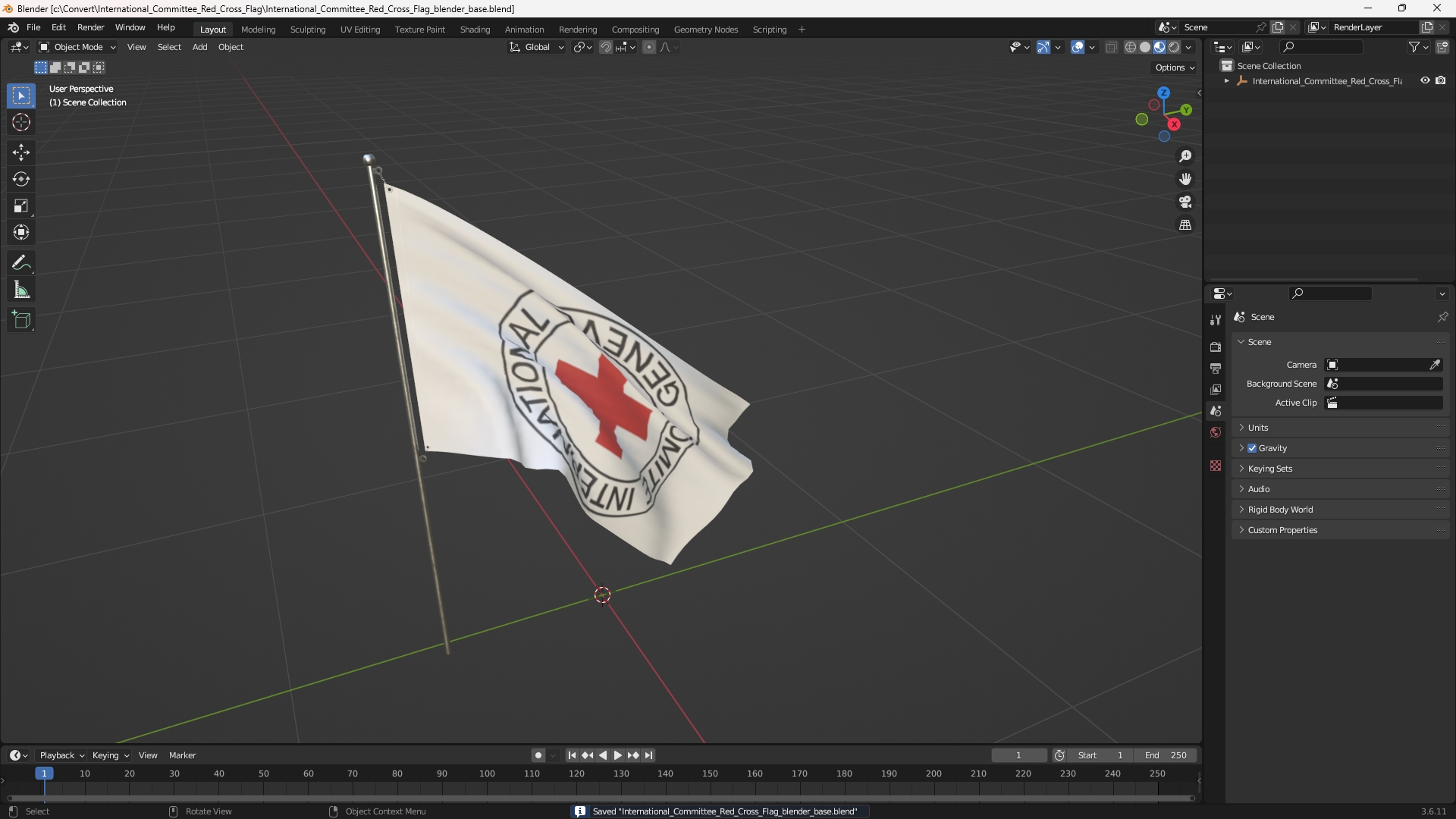Click the timeline horizontal scrollbar
This screenshot has width=1456, height=819.
pyautogui.click(x=601, y=798)
